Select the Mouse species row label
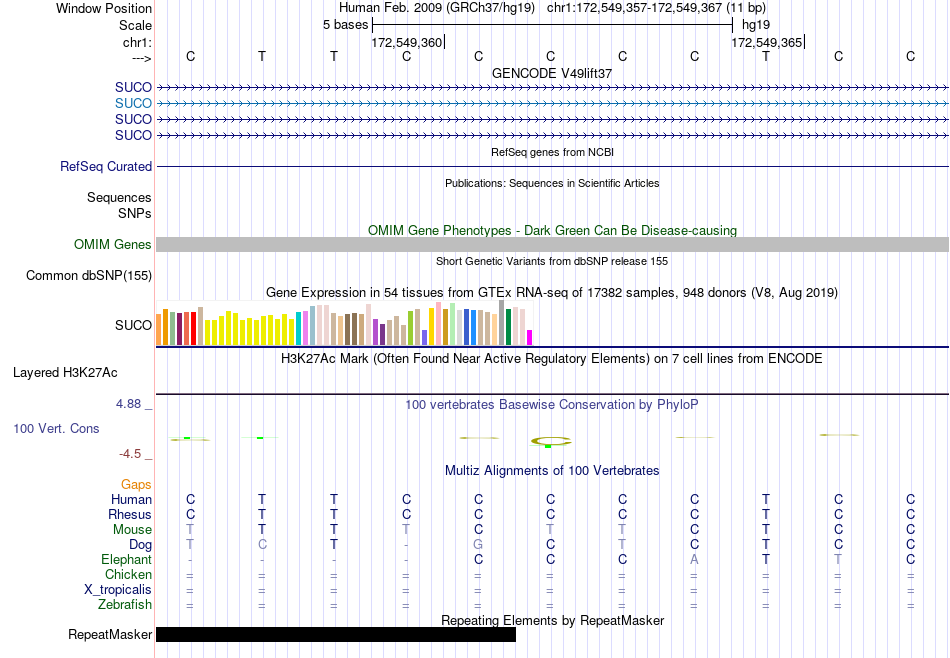950x658 pixels. click(x=132, y=530)
